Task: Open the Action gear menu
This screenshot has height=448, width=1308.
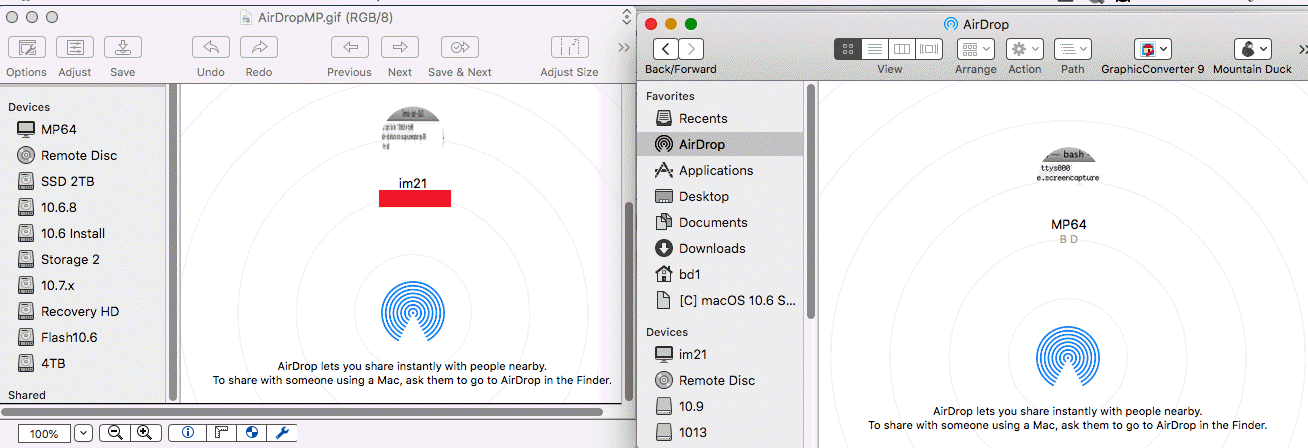Action: pos(1025,48)
